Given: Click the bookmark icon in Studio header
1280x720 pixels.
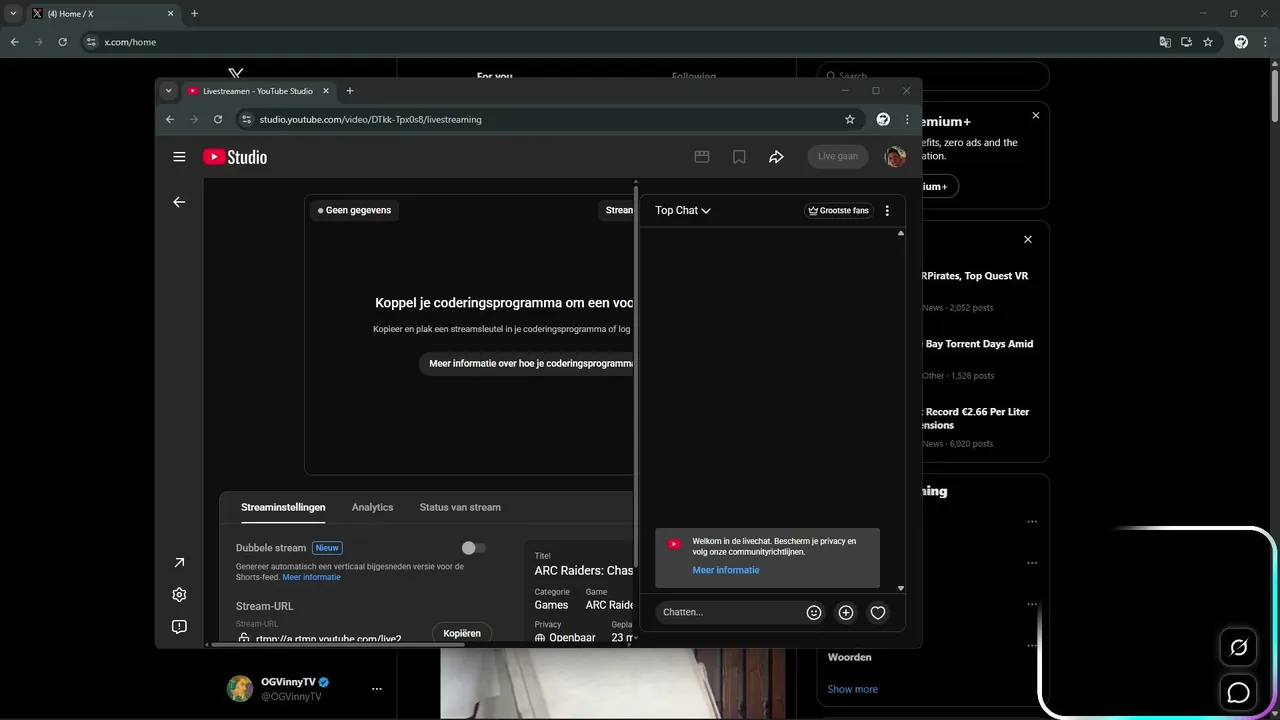Looking at the screenshot, I should coord(739,157).
